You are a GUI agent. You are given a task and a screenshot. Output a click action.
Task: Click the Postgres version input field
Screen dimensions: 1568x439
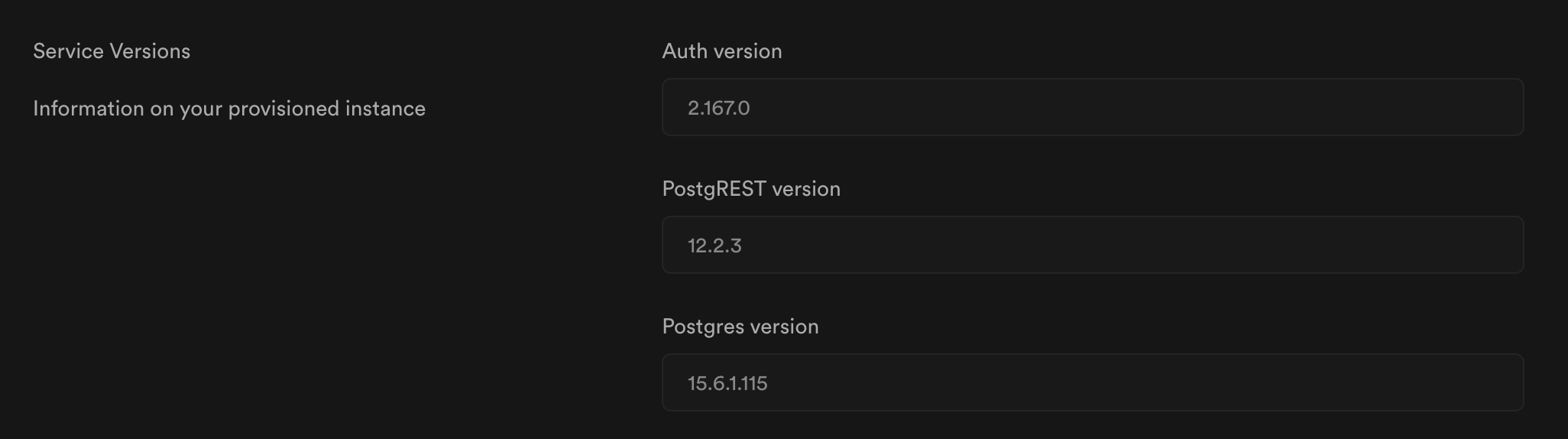coord(1093,382)
